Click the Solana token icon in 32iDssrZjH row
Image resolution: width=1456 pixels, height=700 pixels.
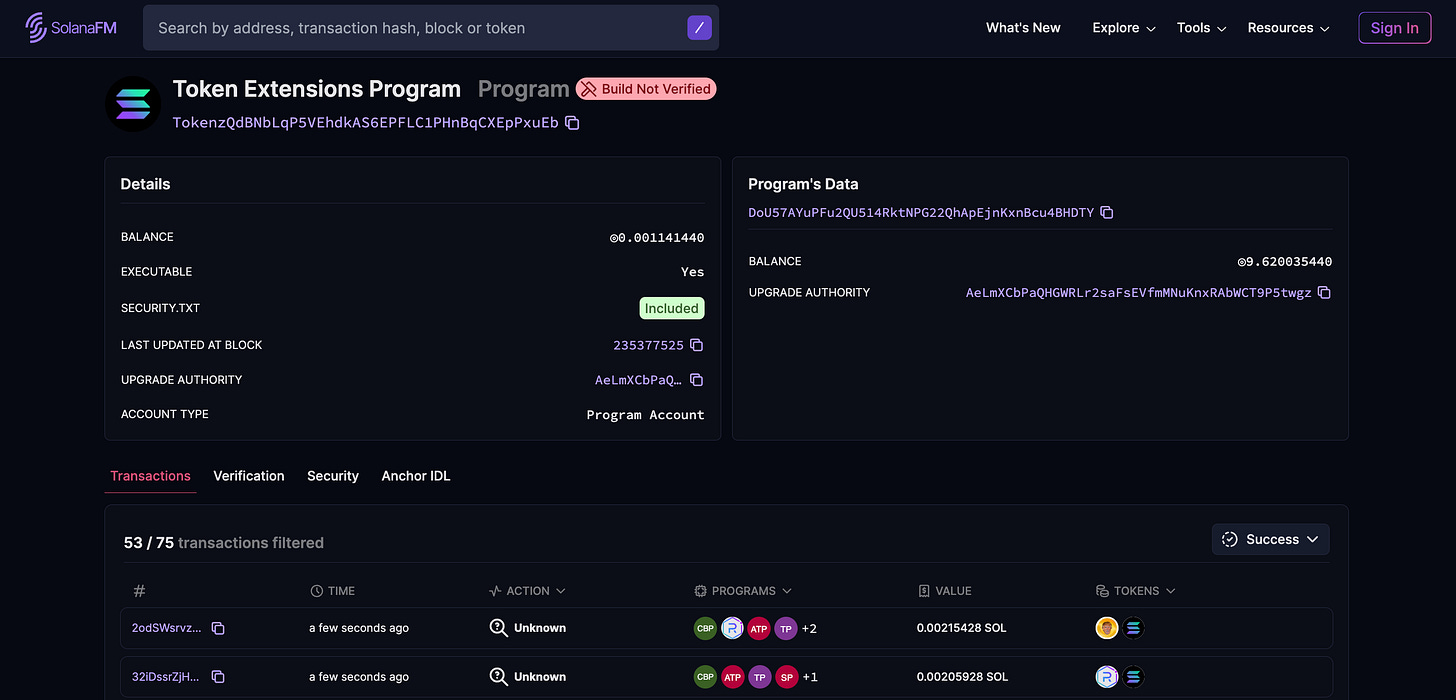(x=1133, y=677)
